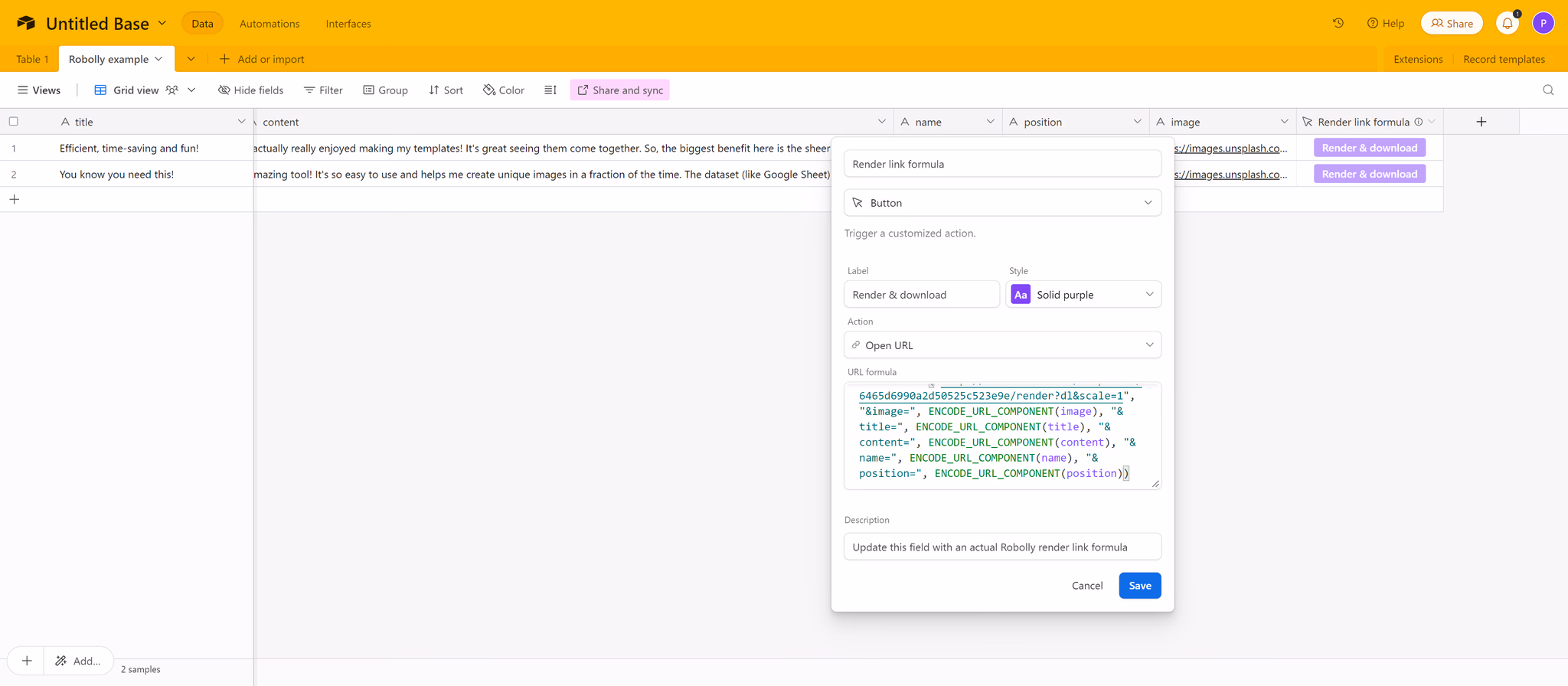Toggle the select all rows checkbox
Viewport: 1568px width, 686px height.
coord(14,122)
